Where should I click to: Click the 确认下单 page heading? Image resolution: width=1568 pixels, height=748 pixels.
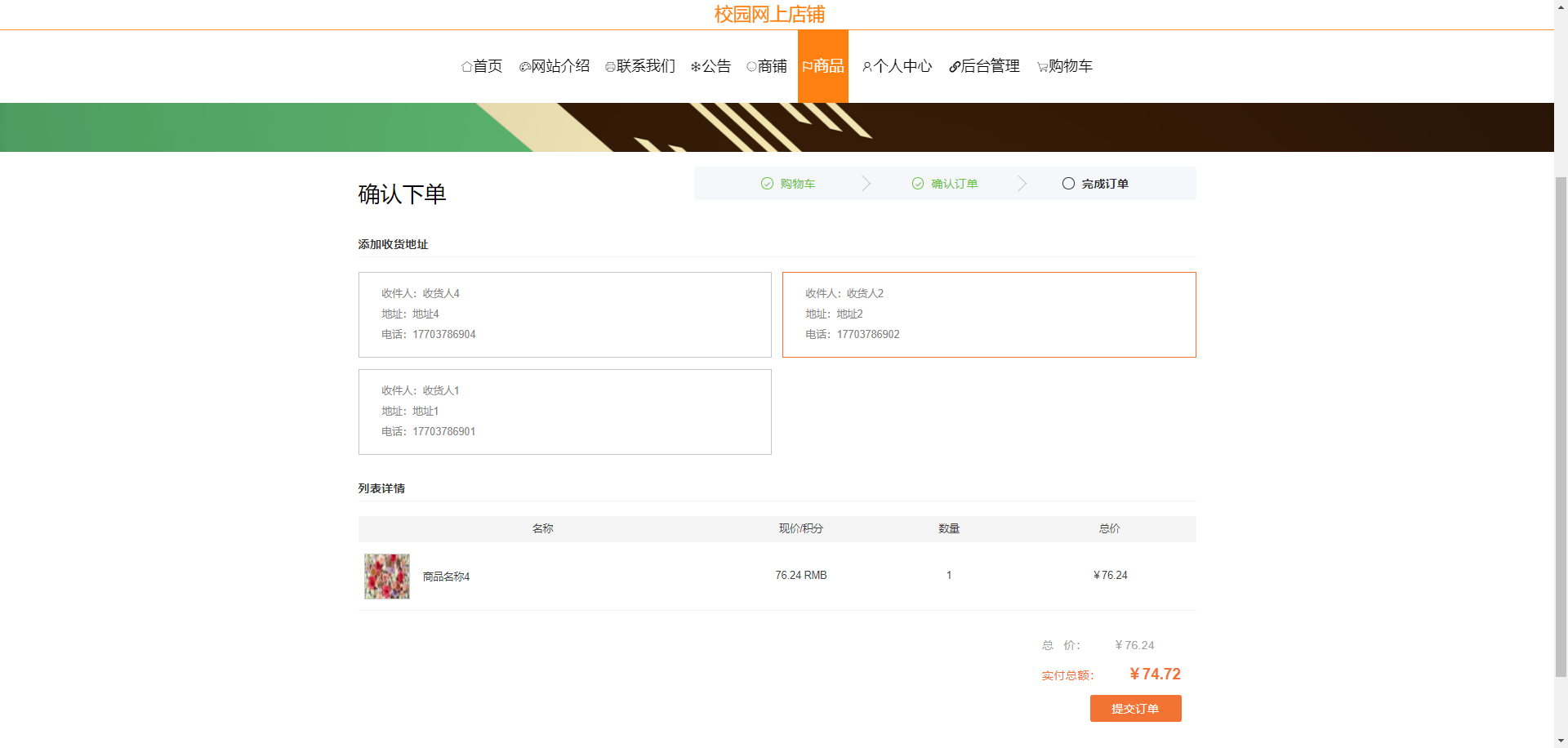(402, 194)
